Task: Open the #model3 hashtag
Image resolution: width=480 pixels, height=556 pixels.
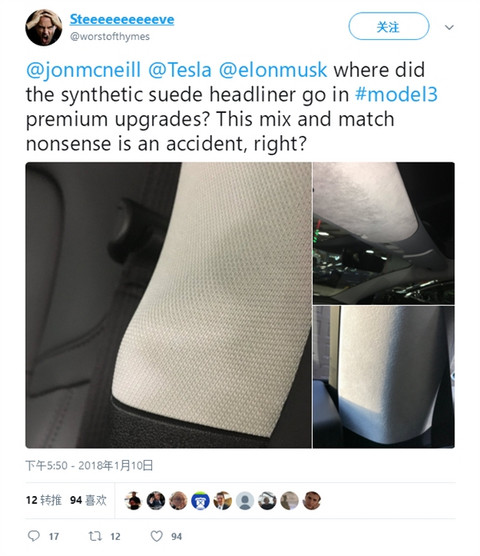Action: tap(396, 94)
